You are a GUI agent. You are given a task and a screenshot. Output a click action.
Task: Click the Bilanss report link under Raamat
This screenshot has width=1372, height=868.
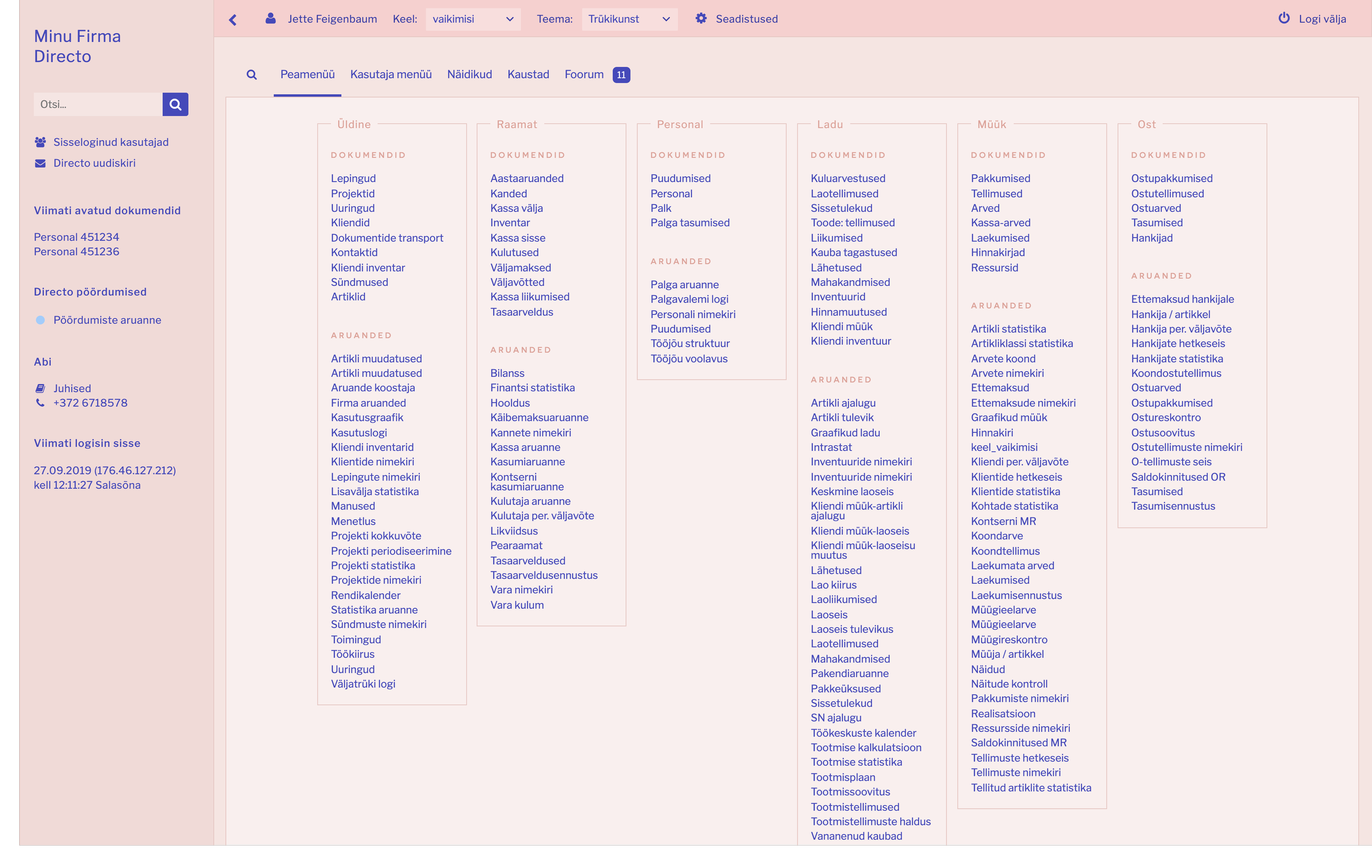(x=507, y=373)
